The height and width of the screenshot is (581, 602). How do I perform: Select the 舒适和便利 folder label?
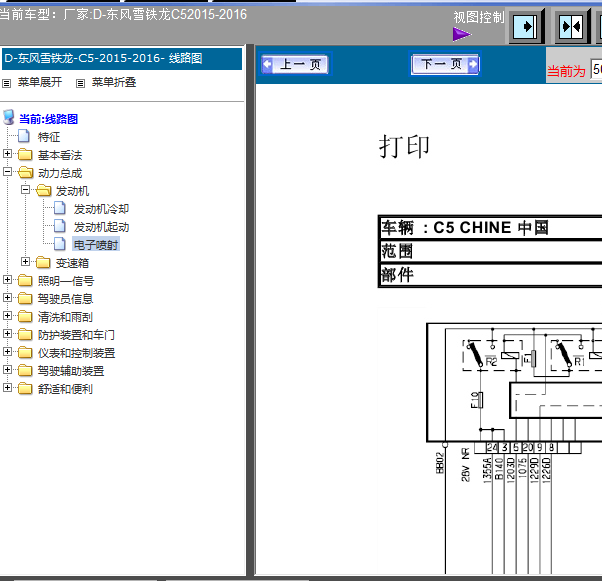(x=65, y=389)
